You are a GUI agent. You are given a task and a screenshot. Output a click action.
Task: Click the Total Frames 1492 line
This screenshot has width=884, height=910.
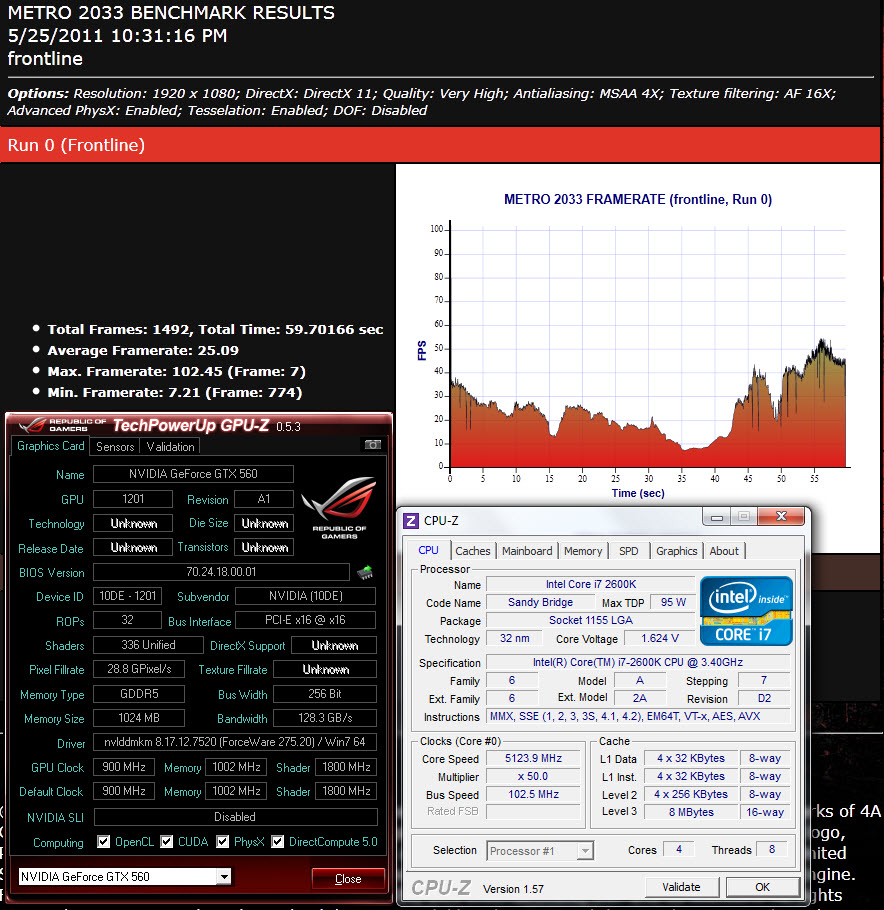coord(215,330)
